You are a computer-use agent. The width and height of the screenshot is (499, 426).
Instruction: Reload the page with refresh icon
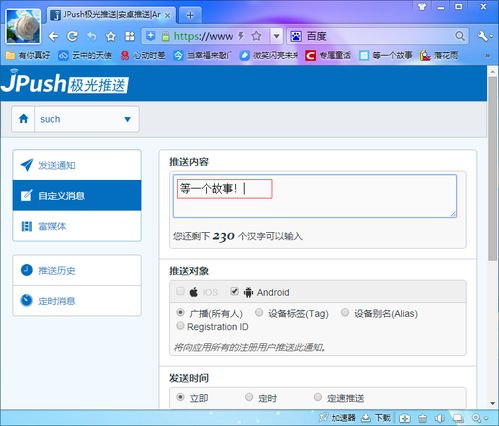pos(72,36)
